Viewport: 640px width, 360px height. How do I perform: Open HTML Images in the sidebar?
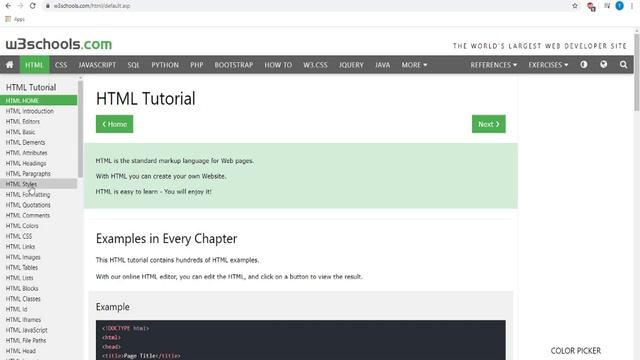(x=38, y=257)
